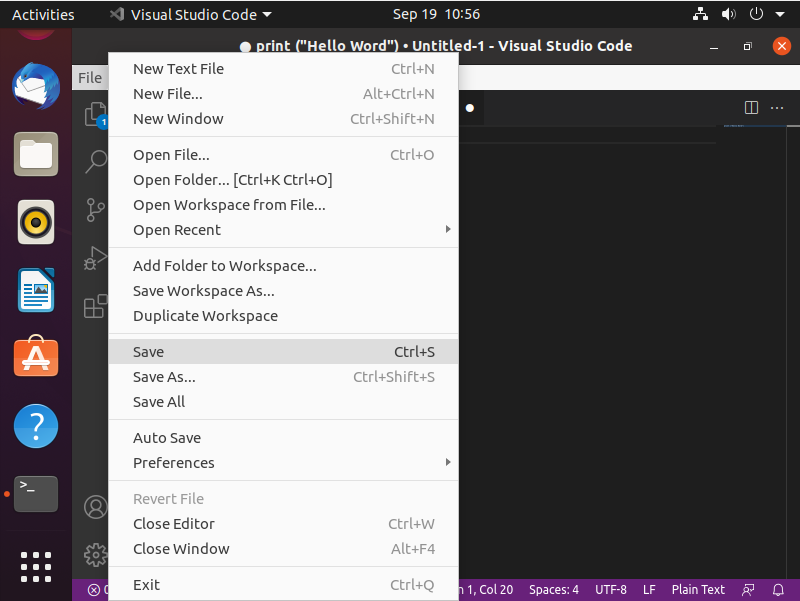Click the Col 20 cursor position indicator

pos(487,590)
